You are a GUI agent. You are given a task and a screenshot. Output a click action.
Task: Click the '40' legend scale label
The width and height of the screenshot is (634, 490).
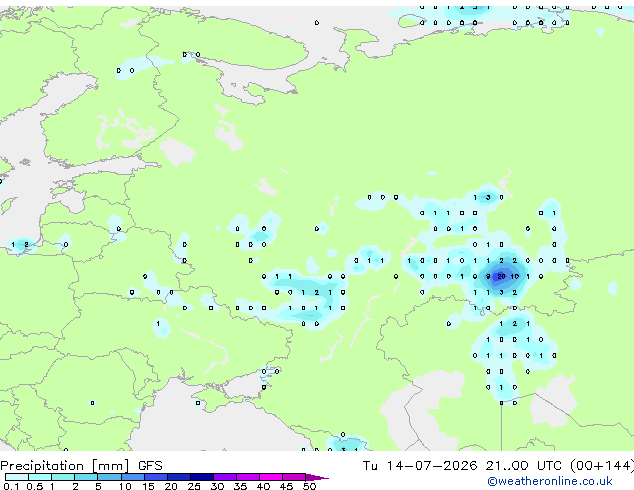[263, 486]
